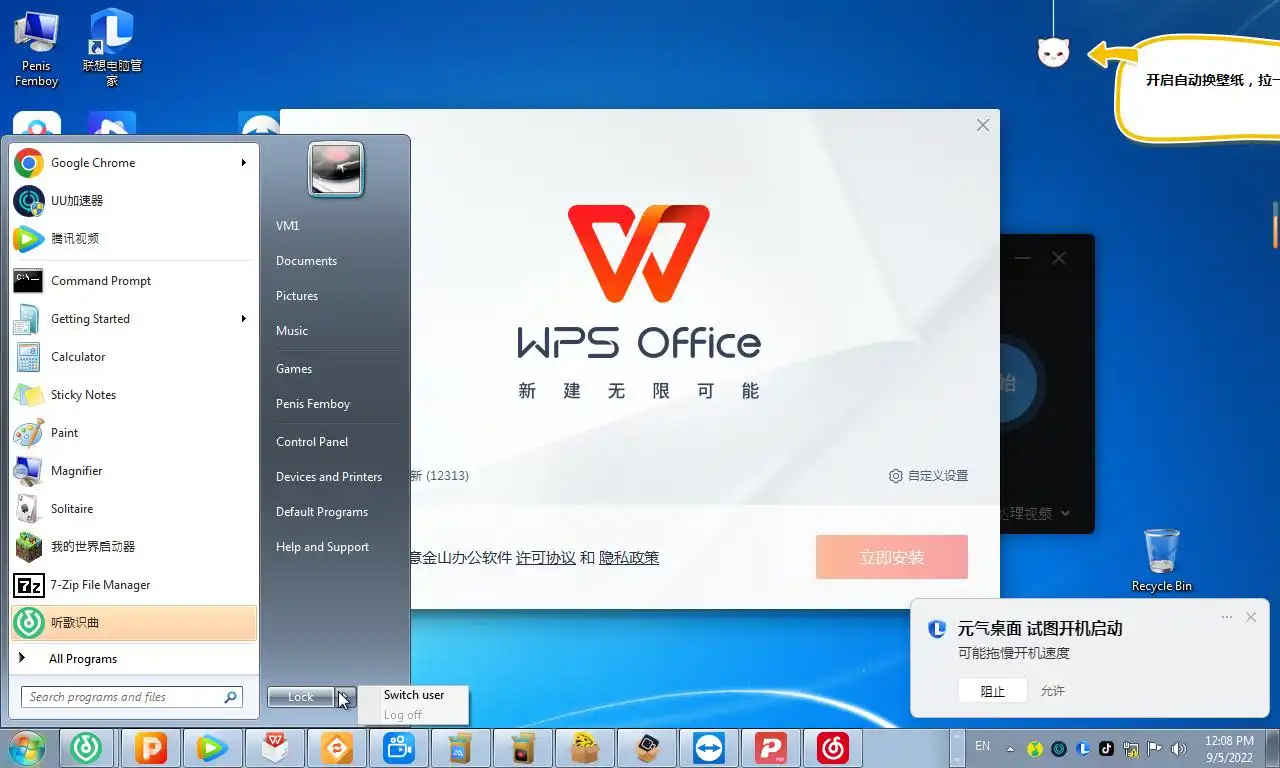
Task: Click EN language indicator
Action: (x=982, y=746)
